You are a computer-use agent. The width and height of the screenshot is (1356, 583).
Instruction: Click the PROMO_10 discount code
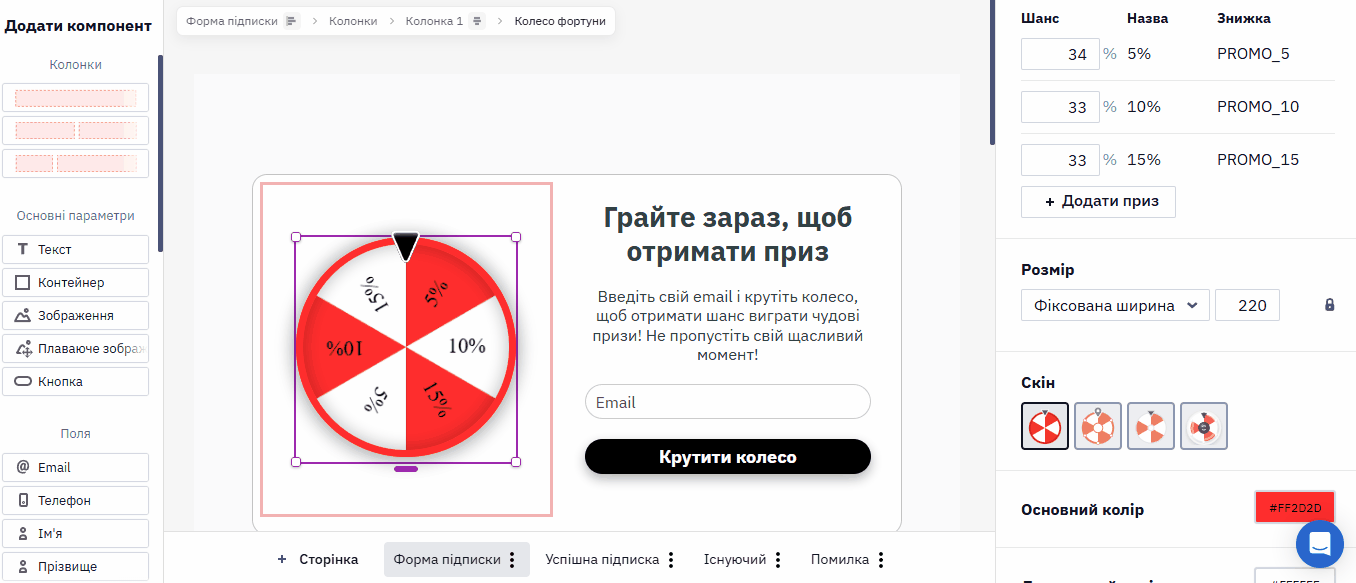tap(1258, 107)
